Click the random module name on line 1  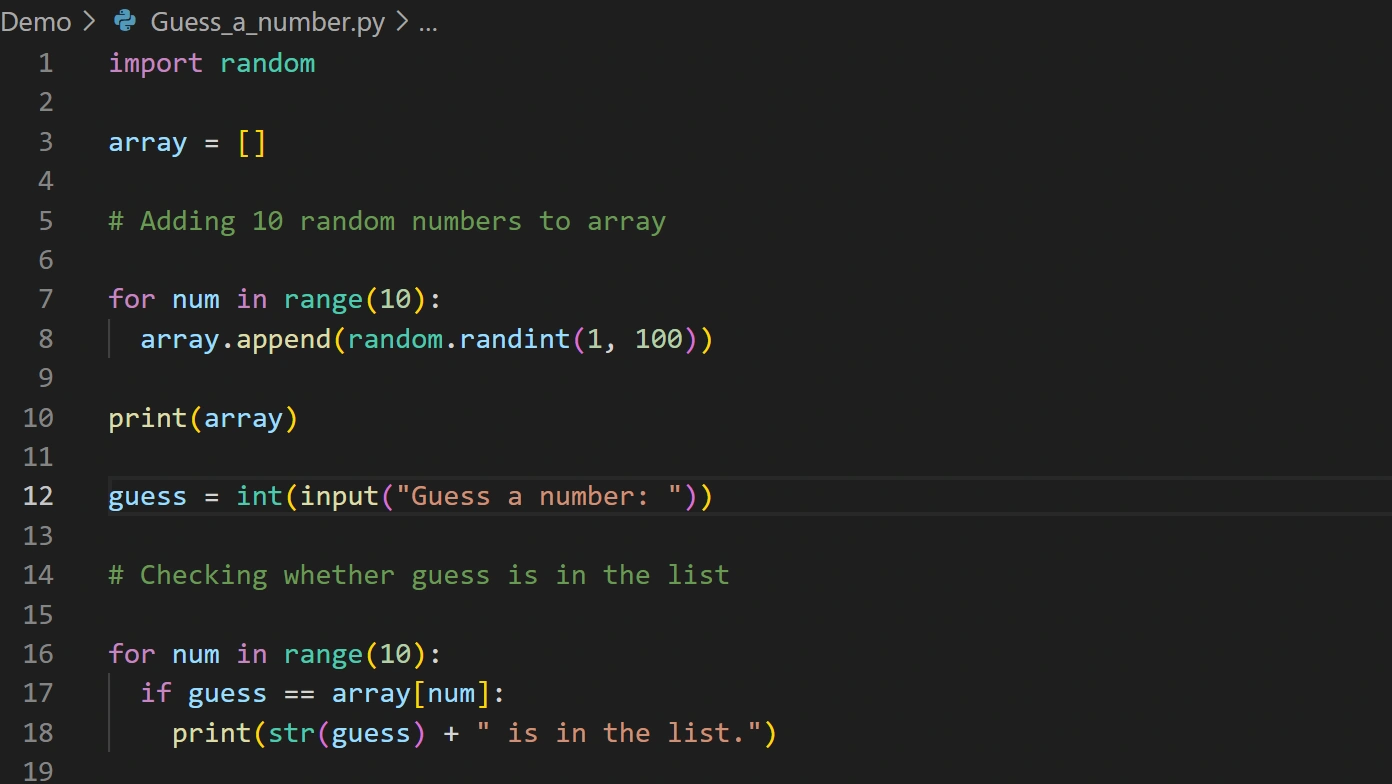click(267, 63)
